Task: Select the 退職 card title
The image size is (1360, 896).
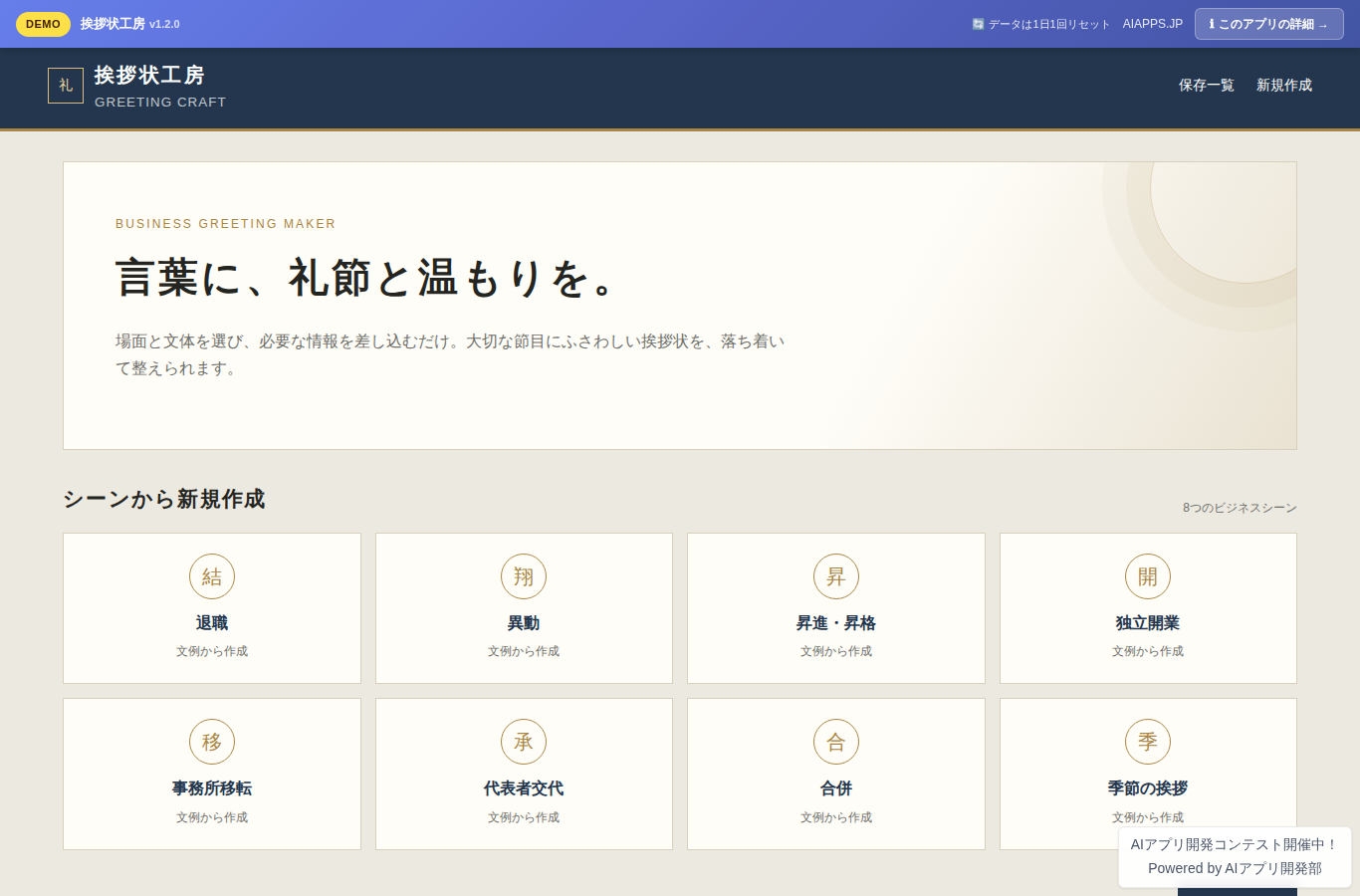Action: pos(212,623)
